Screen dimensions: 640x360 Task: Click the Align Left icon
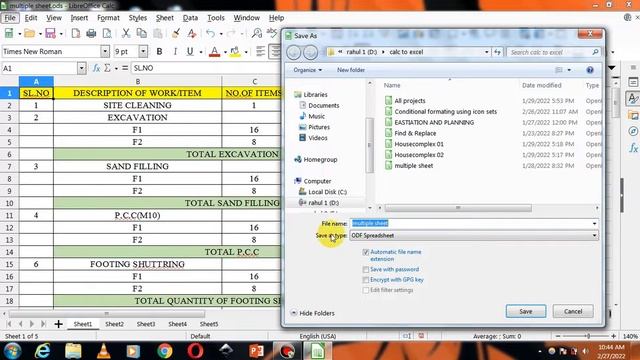coord(260,51)
